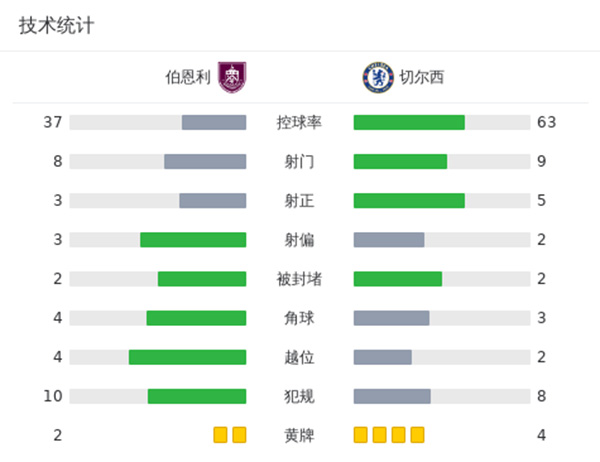Click Chelsea's green 射正 bar
The width and height of the screenshot is (600, 462).
point(409,201)
